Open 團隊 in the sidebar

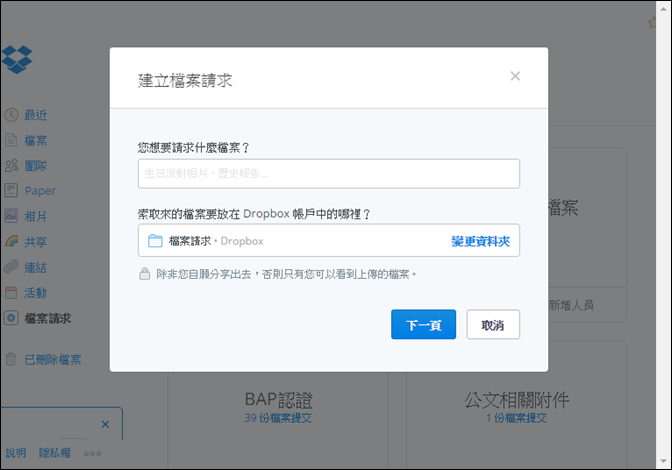(36, 165)
